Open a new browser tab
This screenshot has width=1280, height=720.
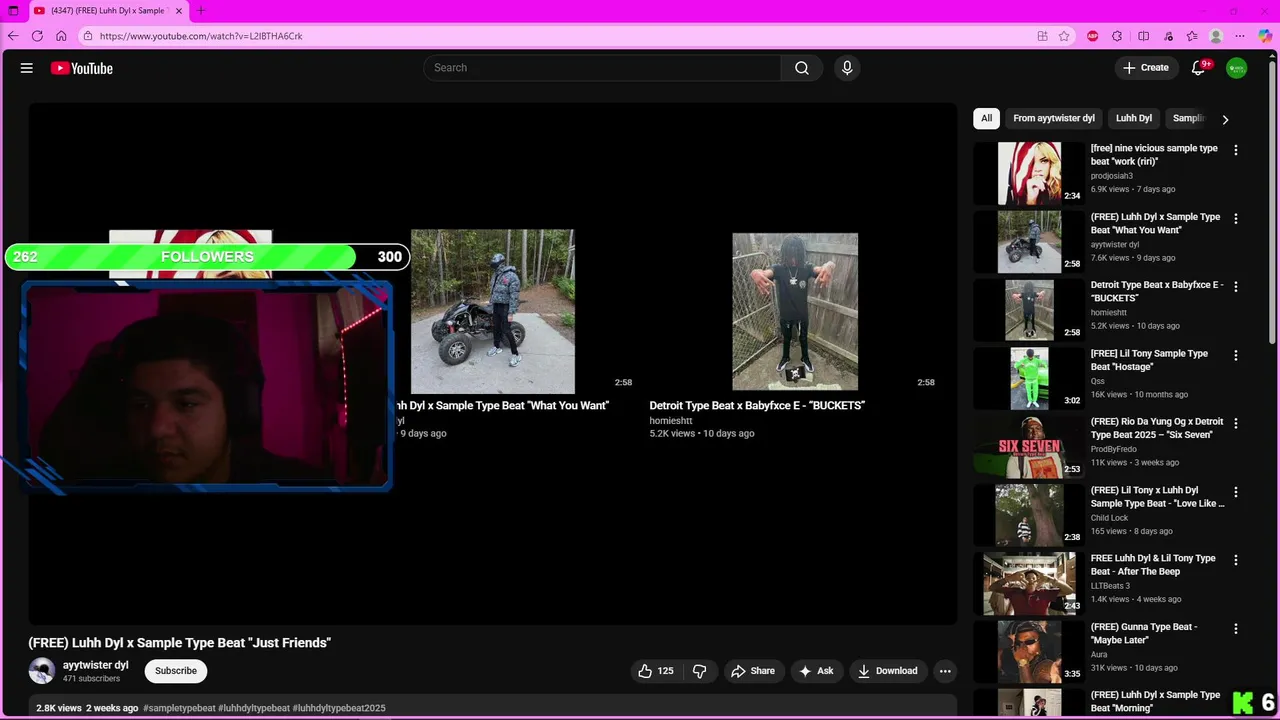tap(200, 11)
